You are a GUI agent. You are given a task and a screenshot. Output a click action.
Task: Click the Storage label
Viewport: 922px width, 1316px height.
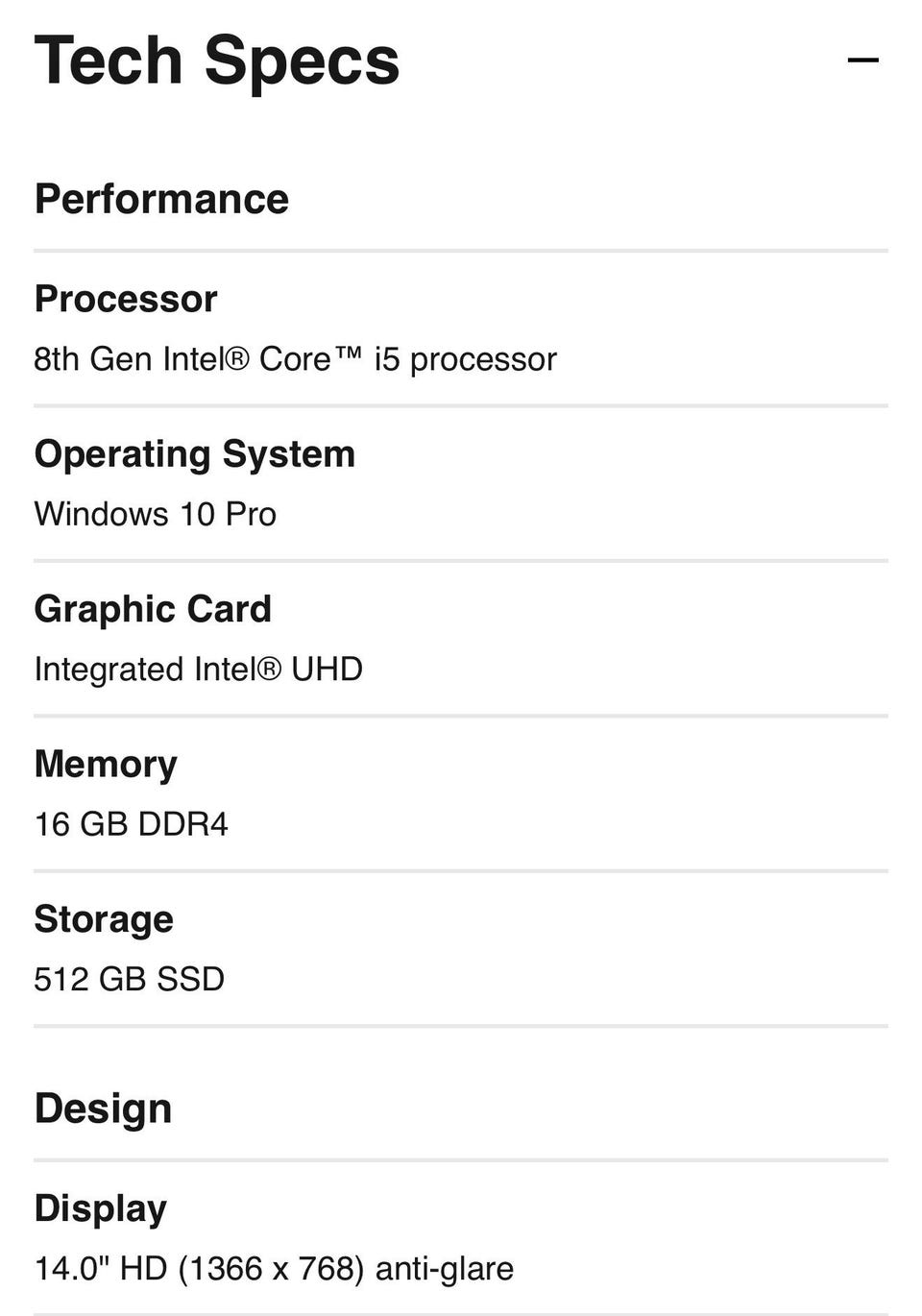pyautogui.click(x=104, y=919)
